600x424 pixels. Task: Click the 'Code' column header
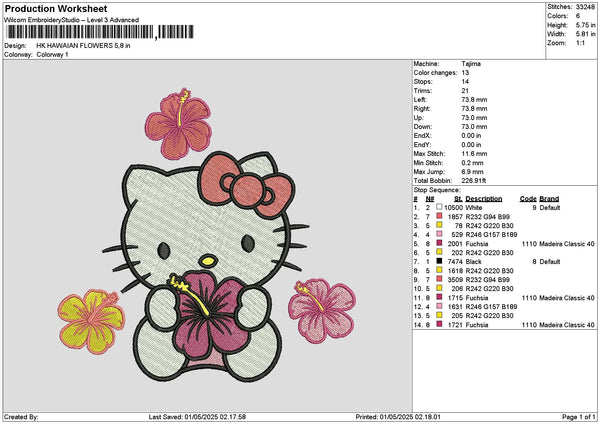click(x=528, y=199)
